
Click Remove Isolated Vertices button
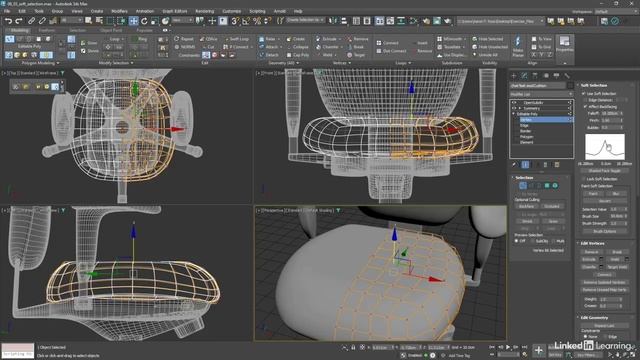604,282
